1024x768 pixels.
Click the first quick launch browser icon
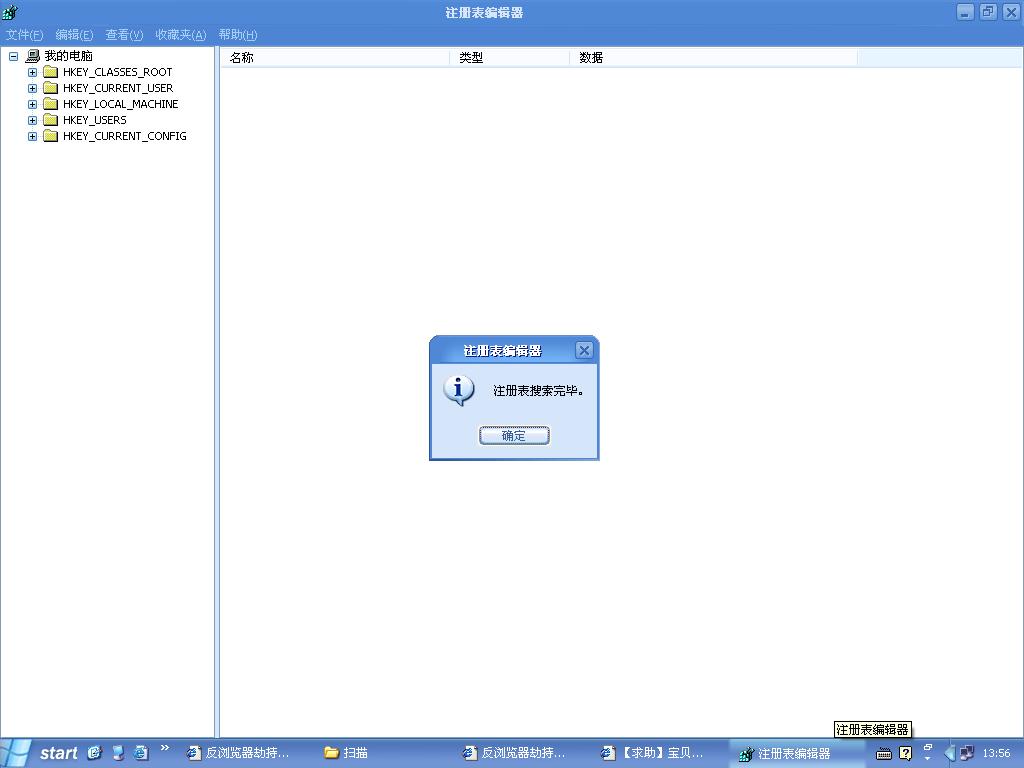(95, 752)
